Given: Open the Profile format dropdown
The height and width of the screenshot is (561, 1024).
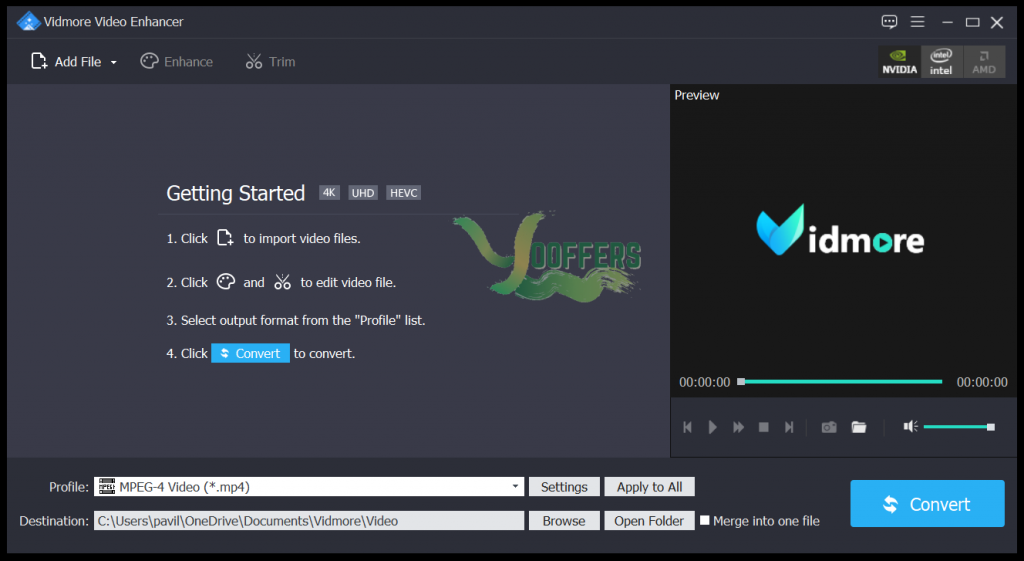Looking at the screenshot, I should click(309, 487).
